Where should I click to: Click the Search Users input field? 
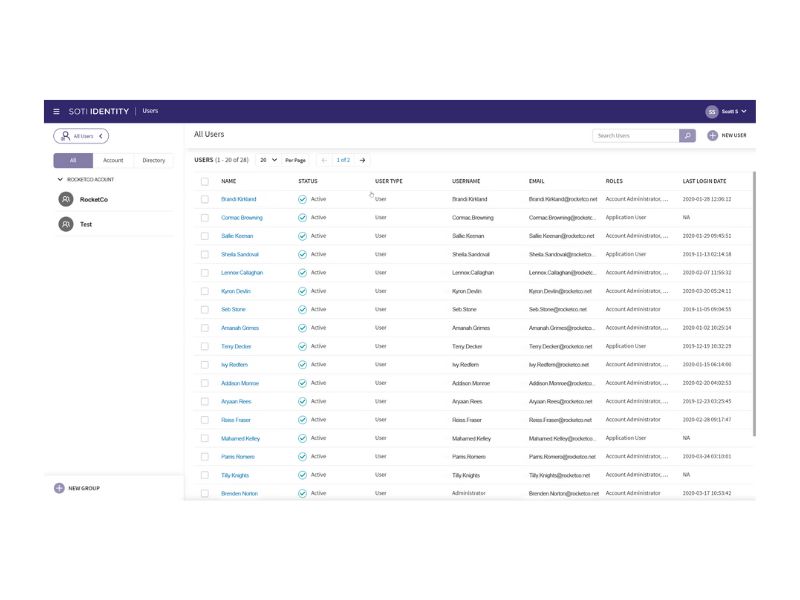tap(636, 136)
